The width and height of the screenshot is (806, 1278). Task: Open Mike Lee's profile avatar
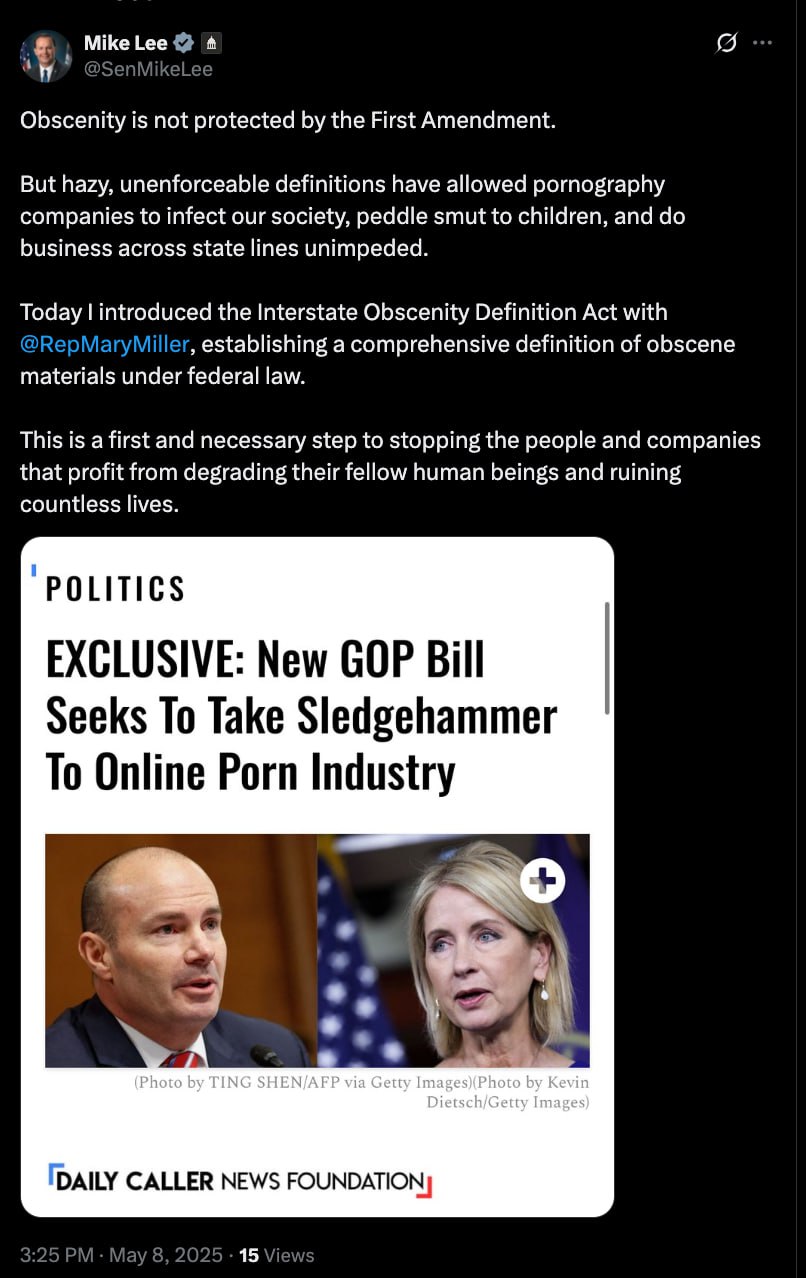click(x=46, y=56)
